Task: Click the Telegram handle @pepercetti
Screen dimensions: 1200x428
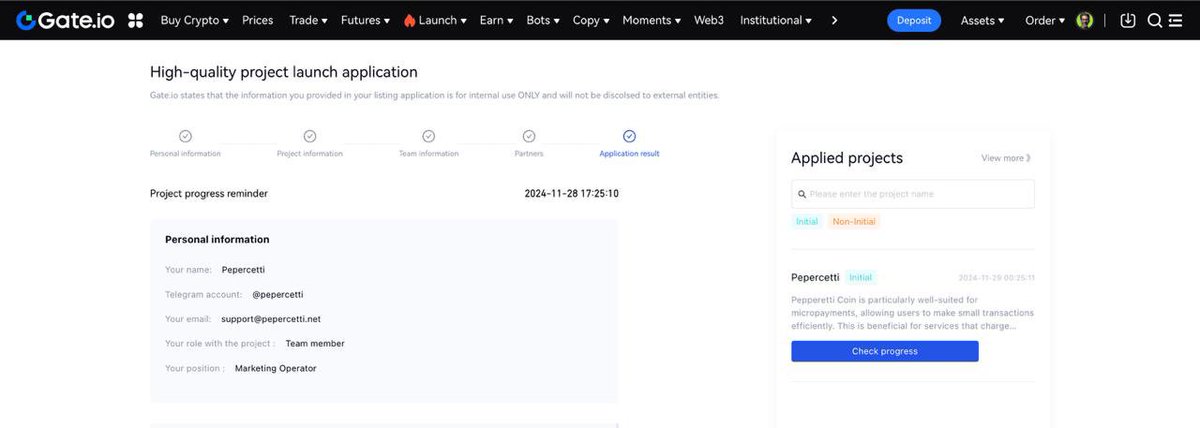Action: click(x=278, y=295)
